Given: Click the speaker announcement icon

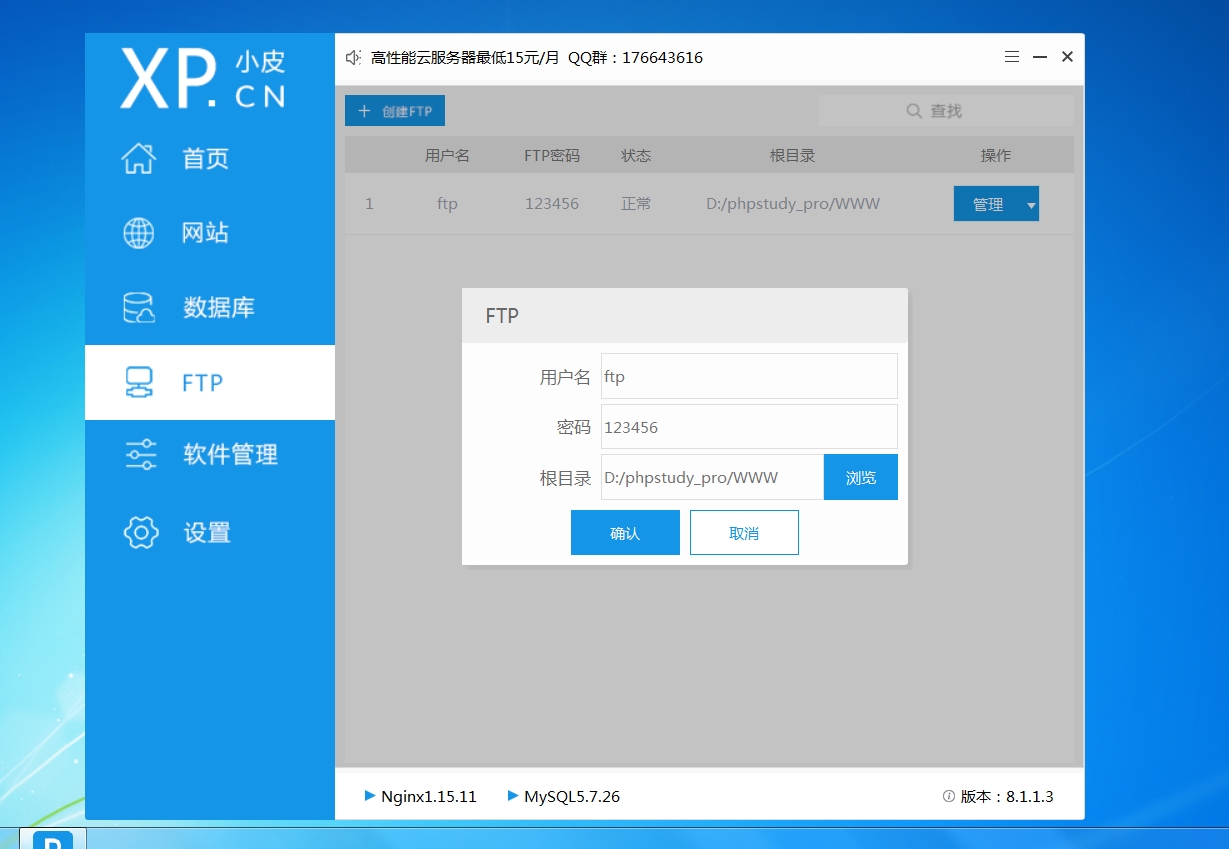Looking at the screenshot, I should pyautogui.click(x=352, y=58).
